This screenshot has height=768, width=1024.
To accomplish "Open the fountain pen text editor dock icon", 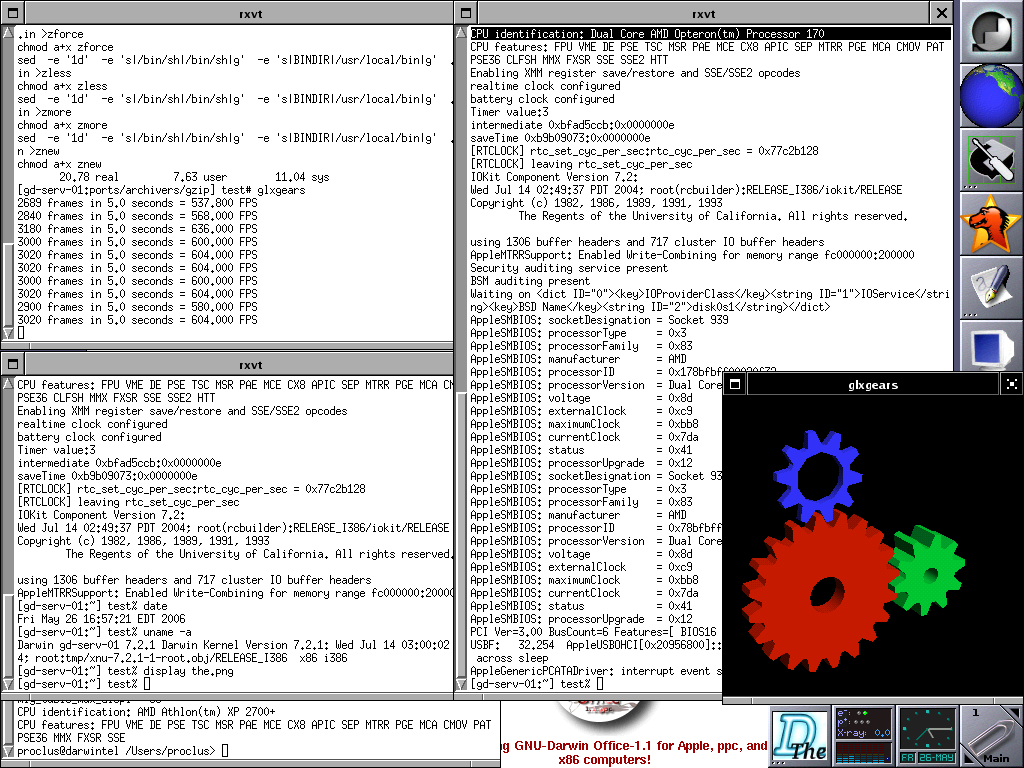I will pos(991,287).
